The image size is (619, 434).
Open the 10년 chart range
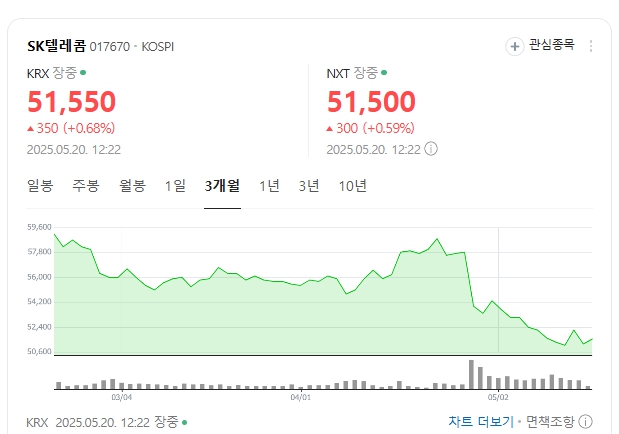pyautogui.click(x=353, y=186)
